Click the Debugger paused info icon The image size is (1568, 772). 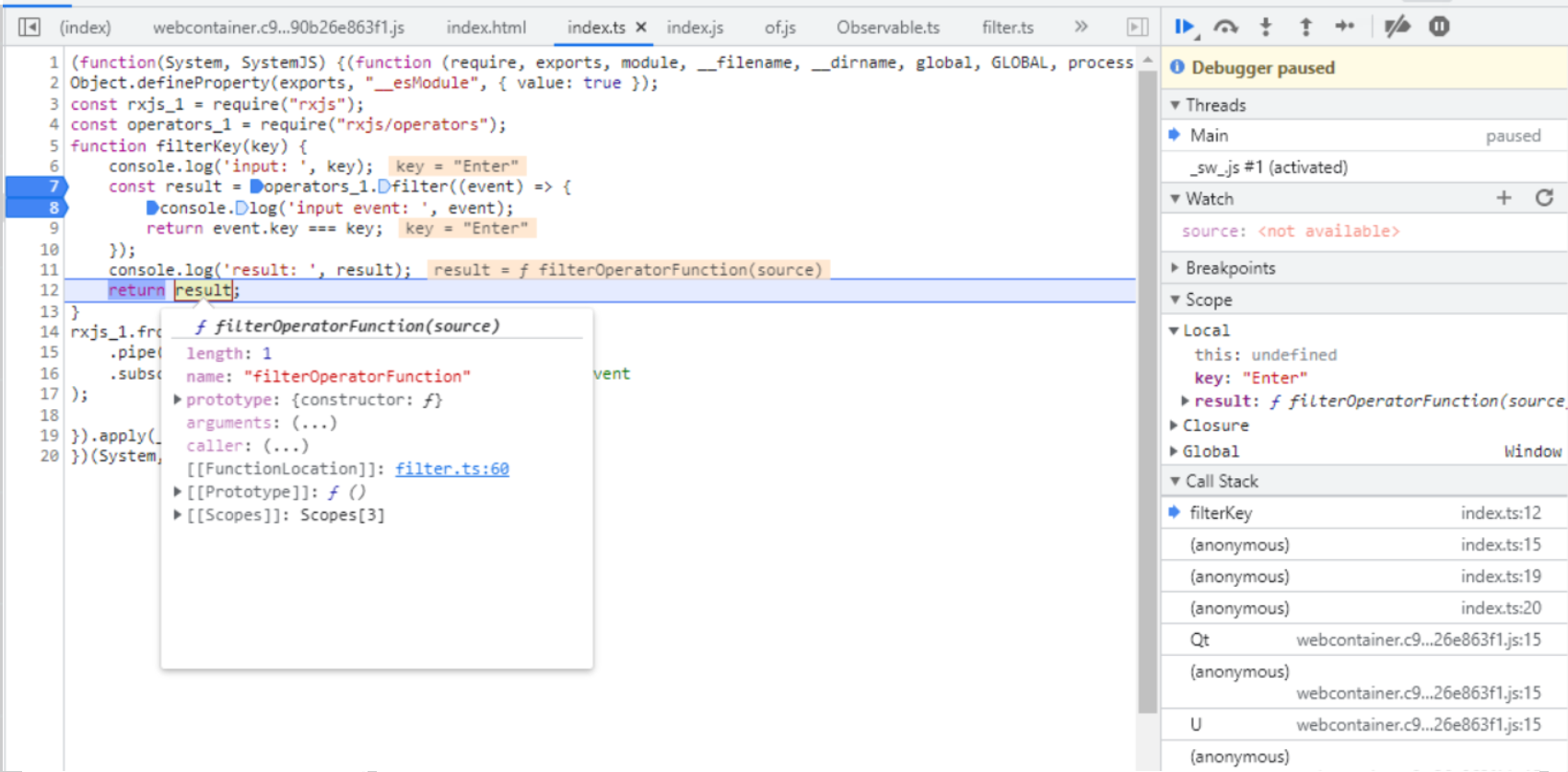(x=1177, y=67)
